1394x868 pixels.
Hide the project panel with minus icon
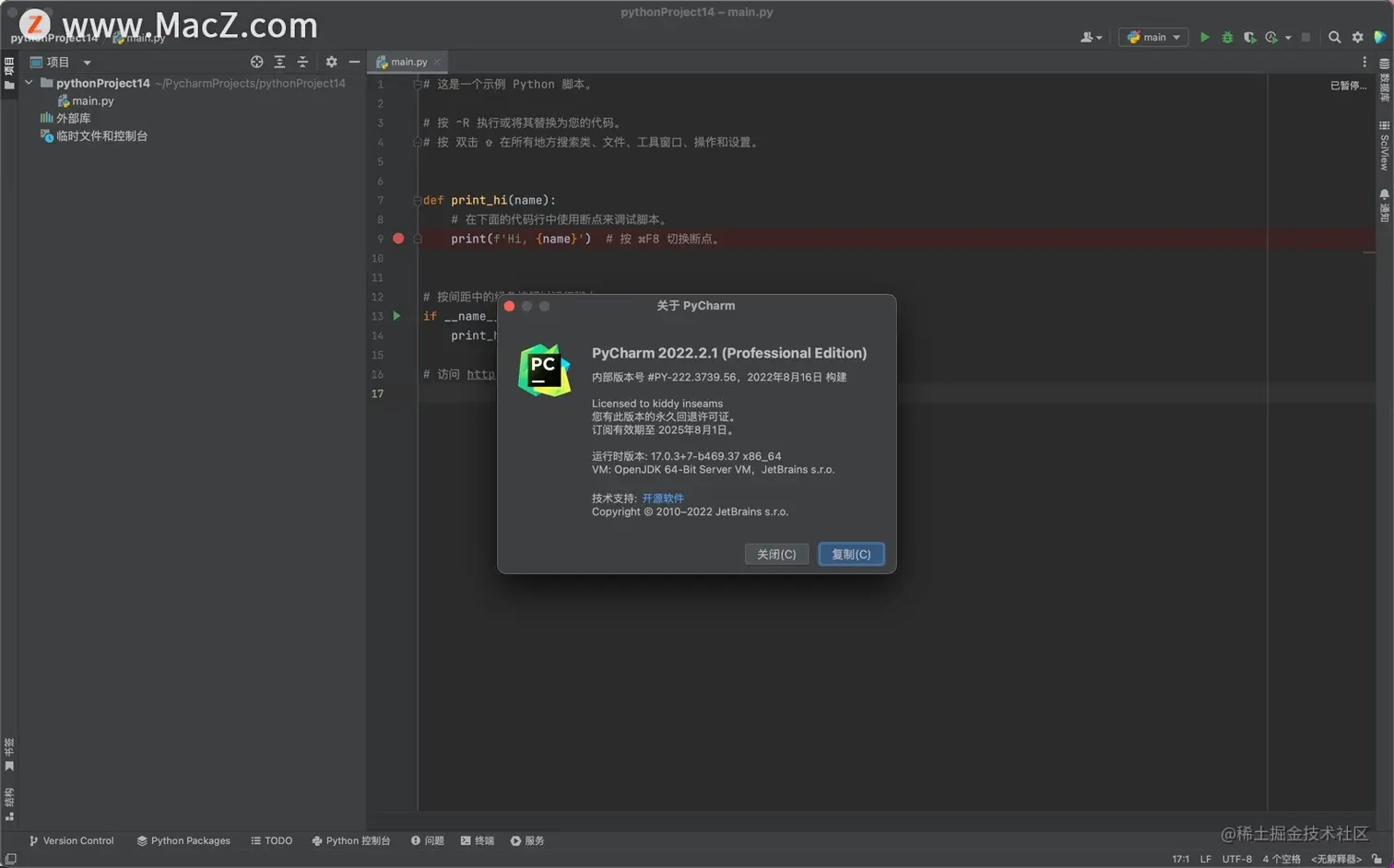click(354, 62)
